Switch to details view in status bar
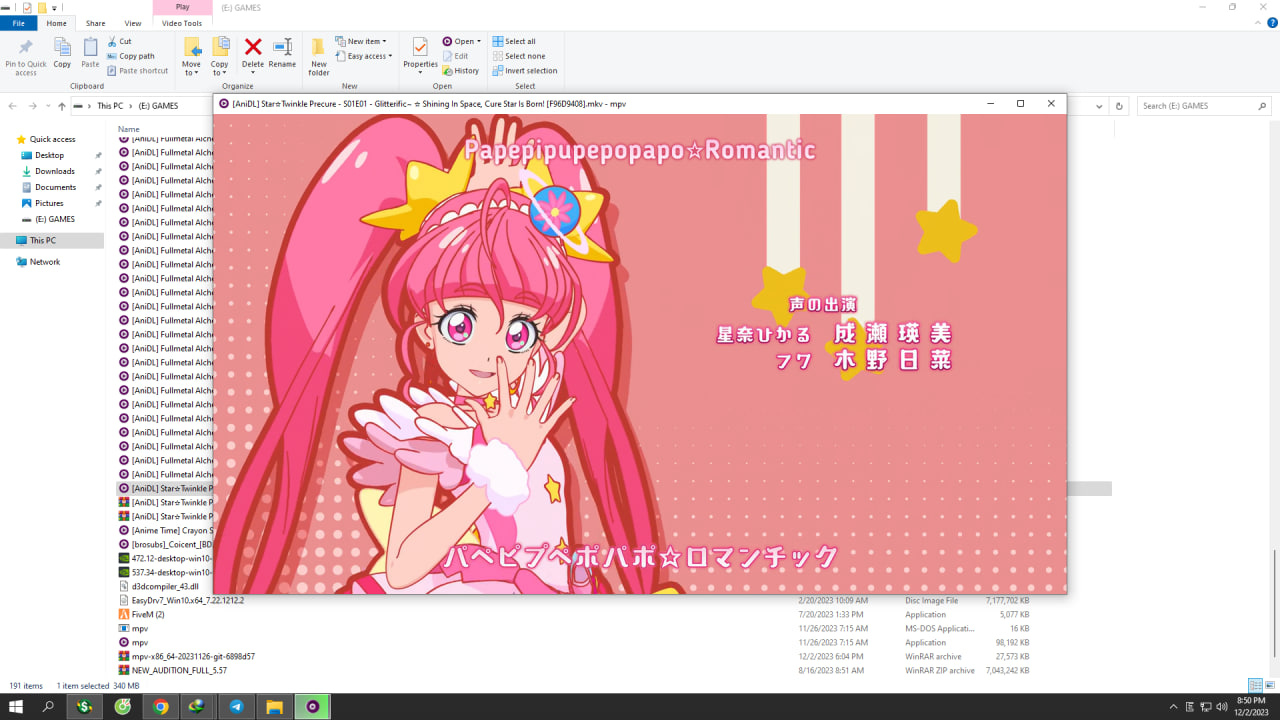 coord(1254,686)
